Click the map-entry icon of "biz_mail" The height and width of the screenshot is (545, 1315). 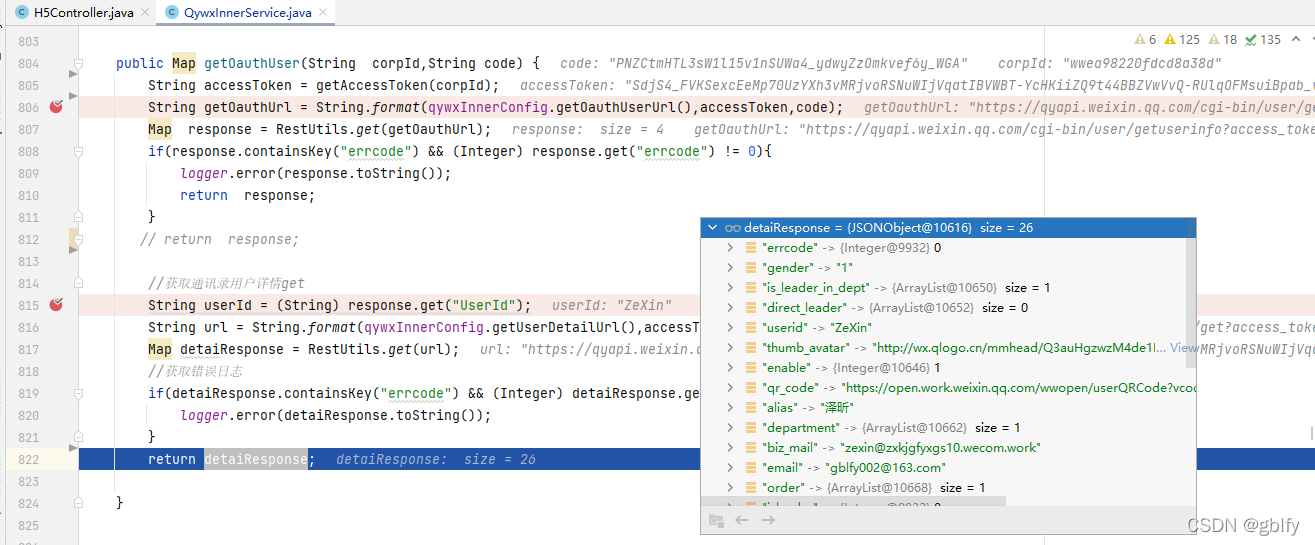pos(751,448)
